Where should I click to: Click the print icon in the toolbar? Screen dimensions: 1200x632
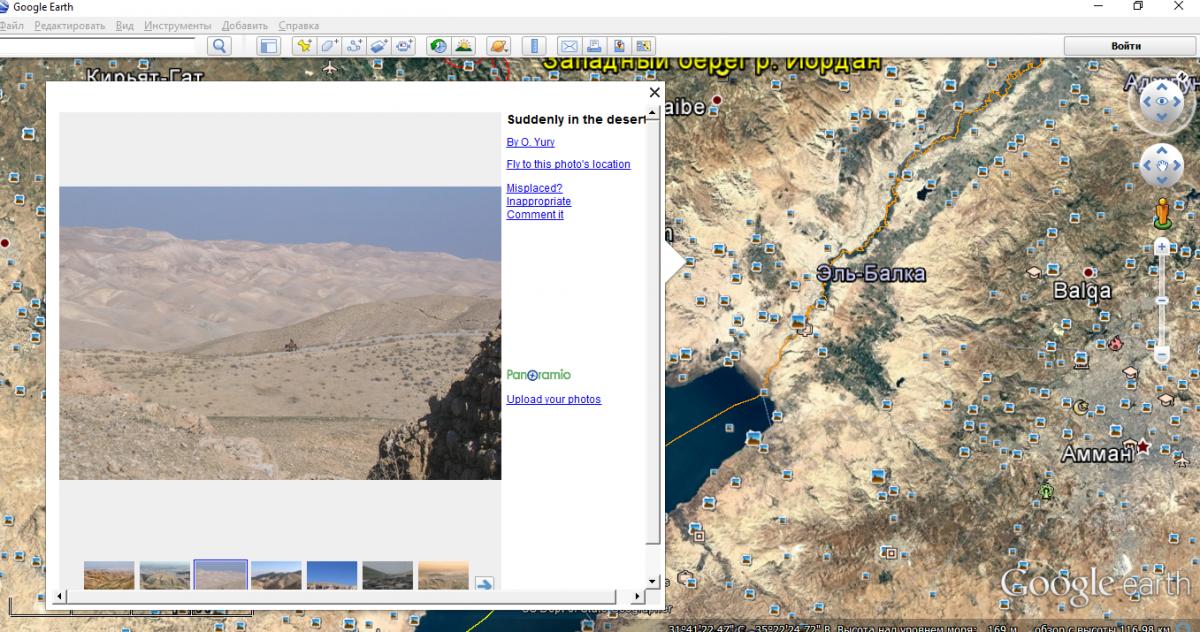pyautogui.click(x=593, y=46)
